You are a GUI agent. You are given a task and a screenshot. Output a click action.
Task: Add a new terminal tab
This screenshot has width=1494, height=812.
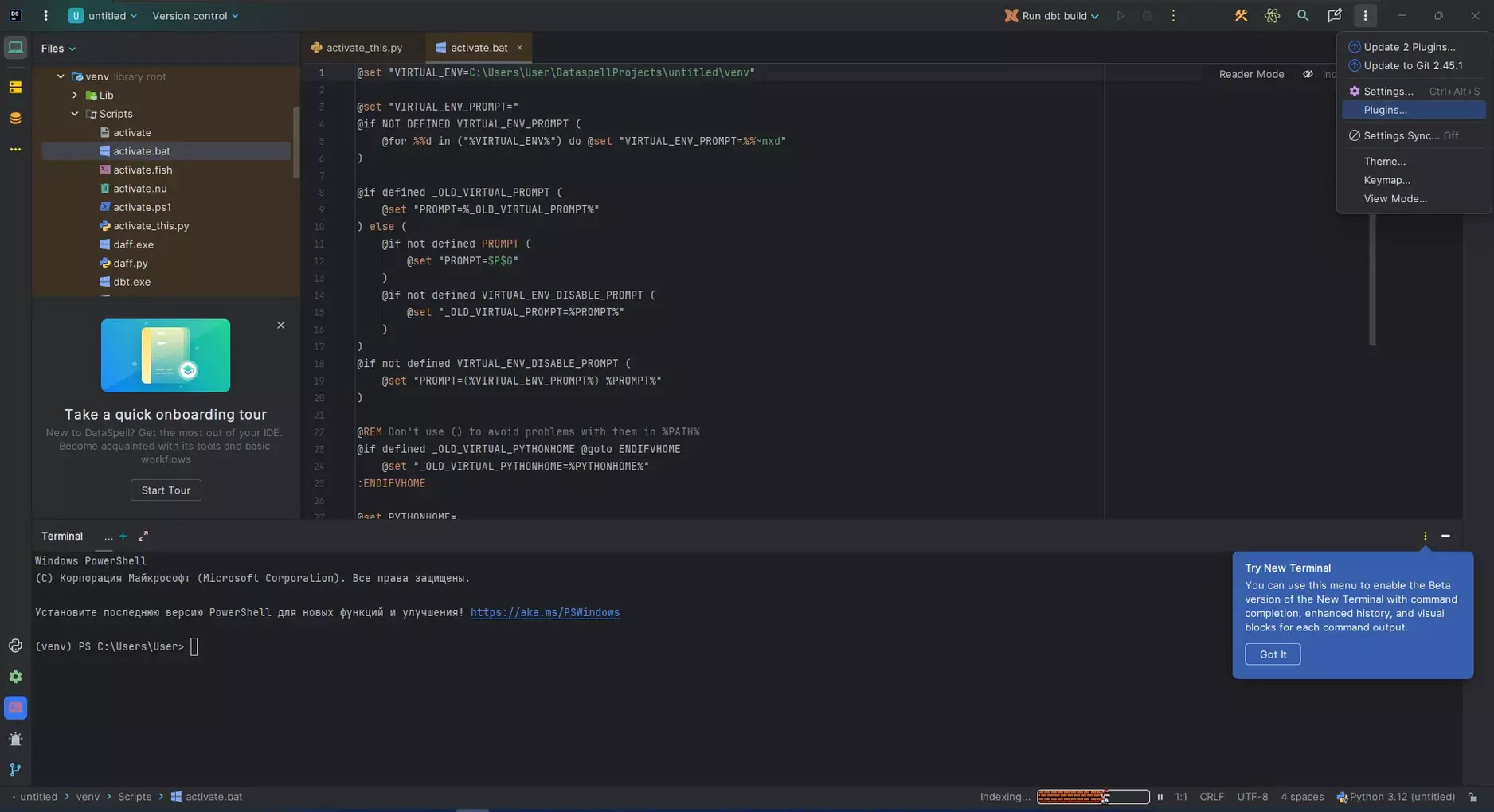coord(123,537)
